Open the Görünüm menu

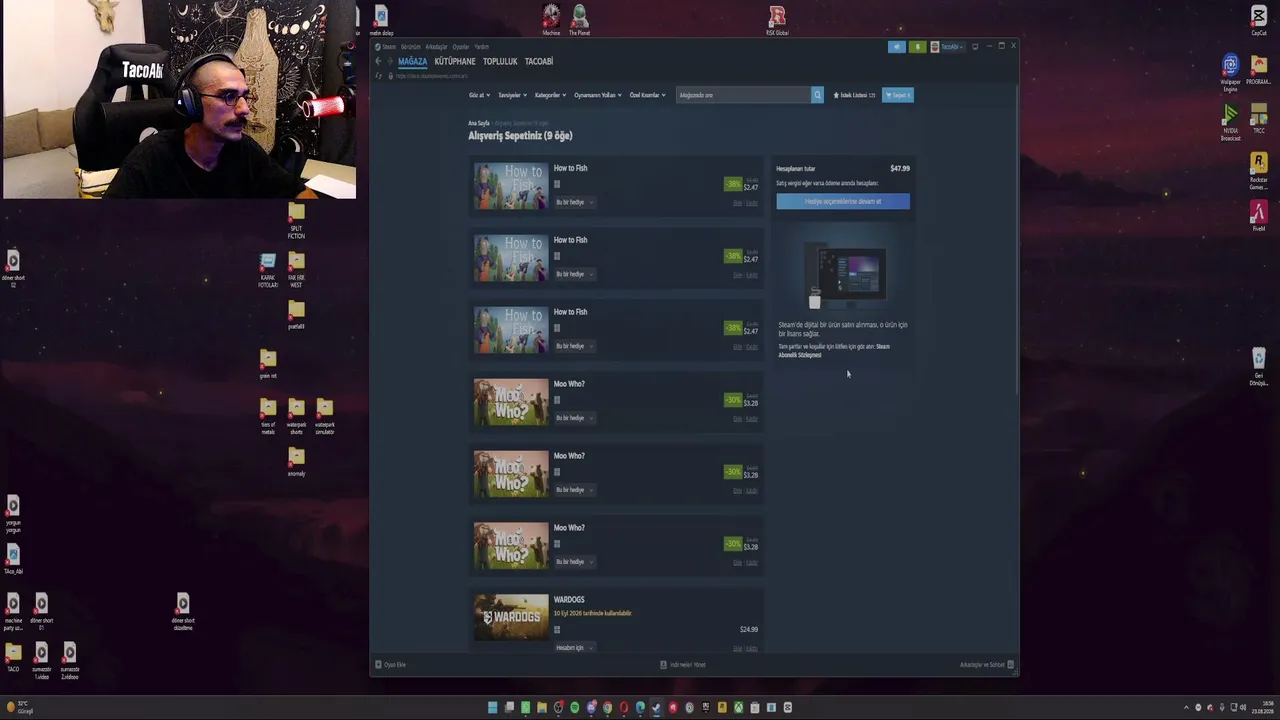click(x=411, y=47)
